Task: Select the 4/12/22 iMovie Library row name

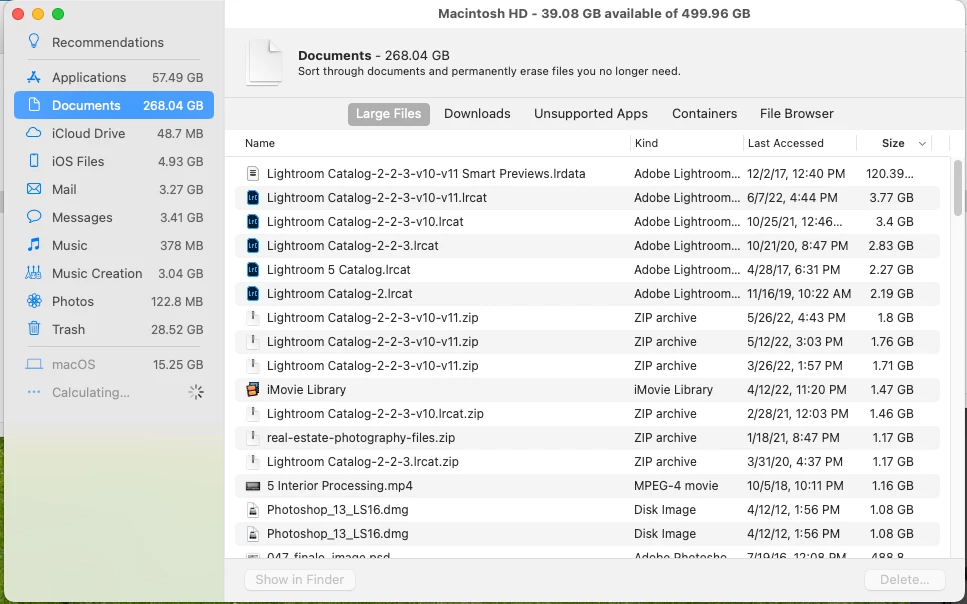Action: click(306, 390)
